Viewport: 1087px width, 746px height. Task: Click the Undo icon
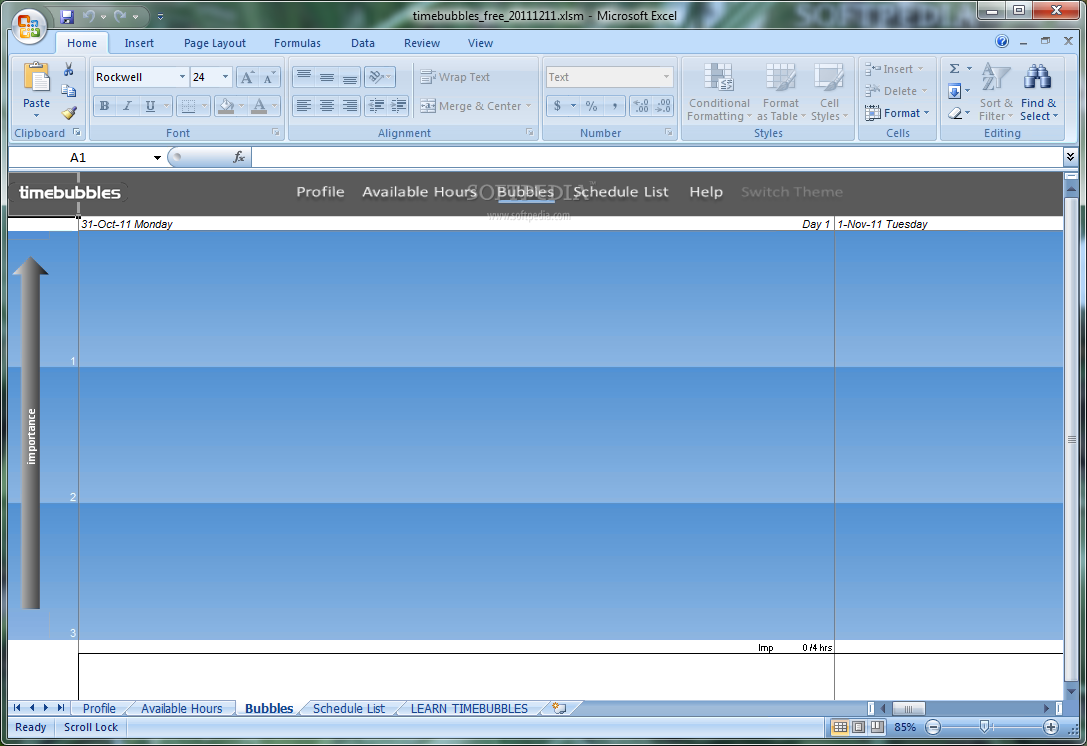click(89, 16)
